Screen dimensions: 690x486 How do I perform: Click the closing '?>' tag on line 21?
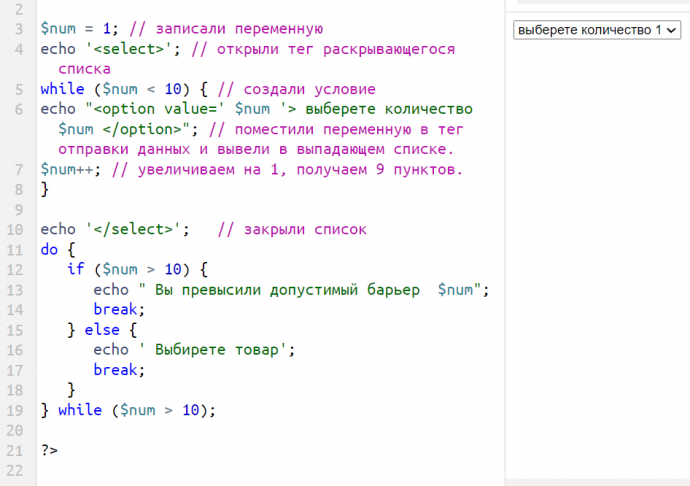click(x=49, y=450)
